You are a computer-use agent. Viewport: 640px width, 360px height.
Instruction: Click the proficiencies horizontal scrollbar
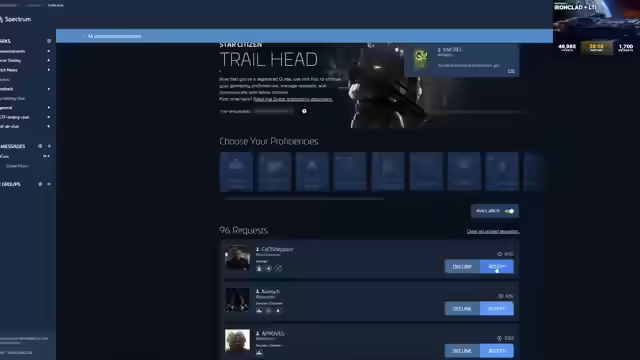304,198
